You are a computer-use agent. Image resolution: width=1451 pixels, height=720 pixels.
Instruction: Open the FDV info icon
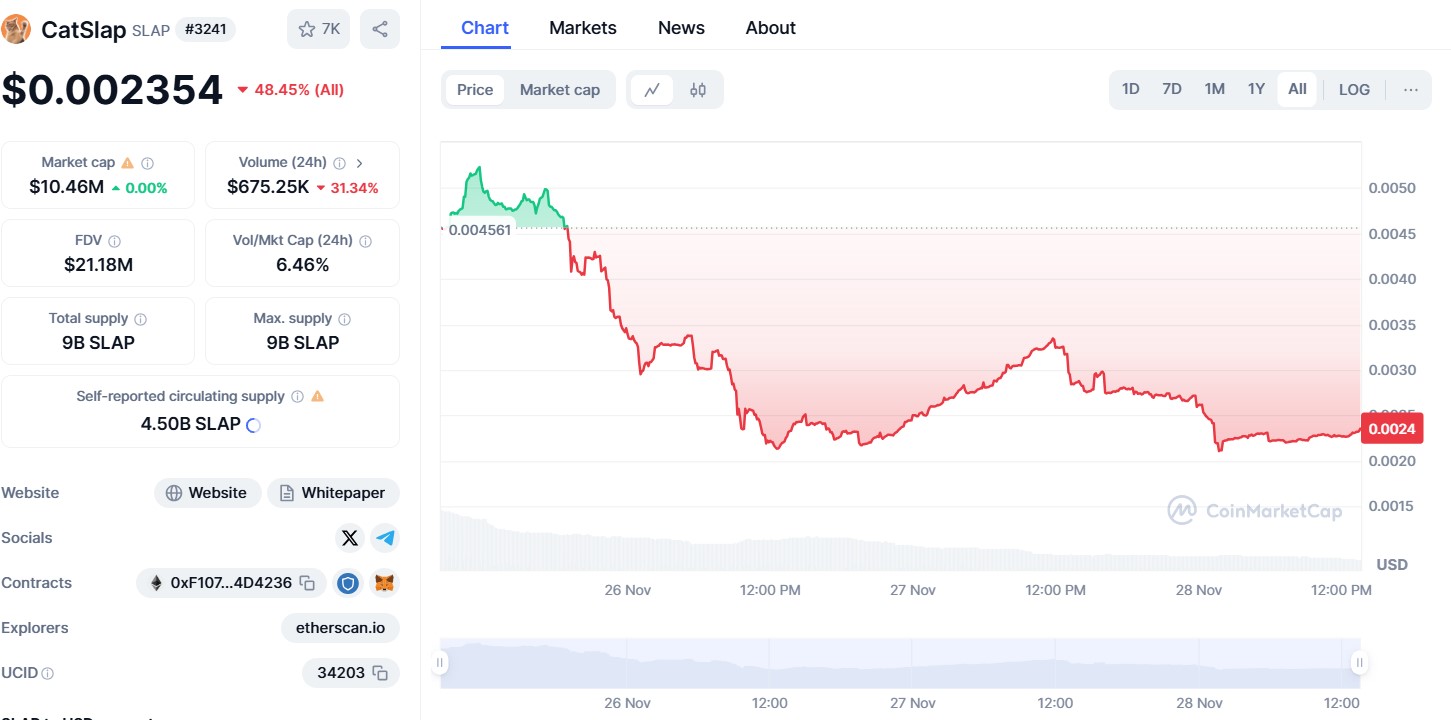114,241
